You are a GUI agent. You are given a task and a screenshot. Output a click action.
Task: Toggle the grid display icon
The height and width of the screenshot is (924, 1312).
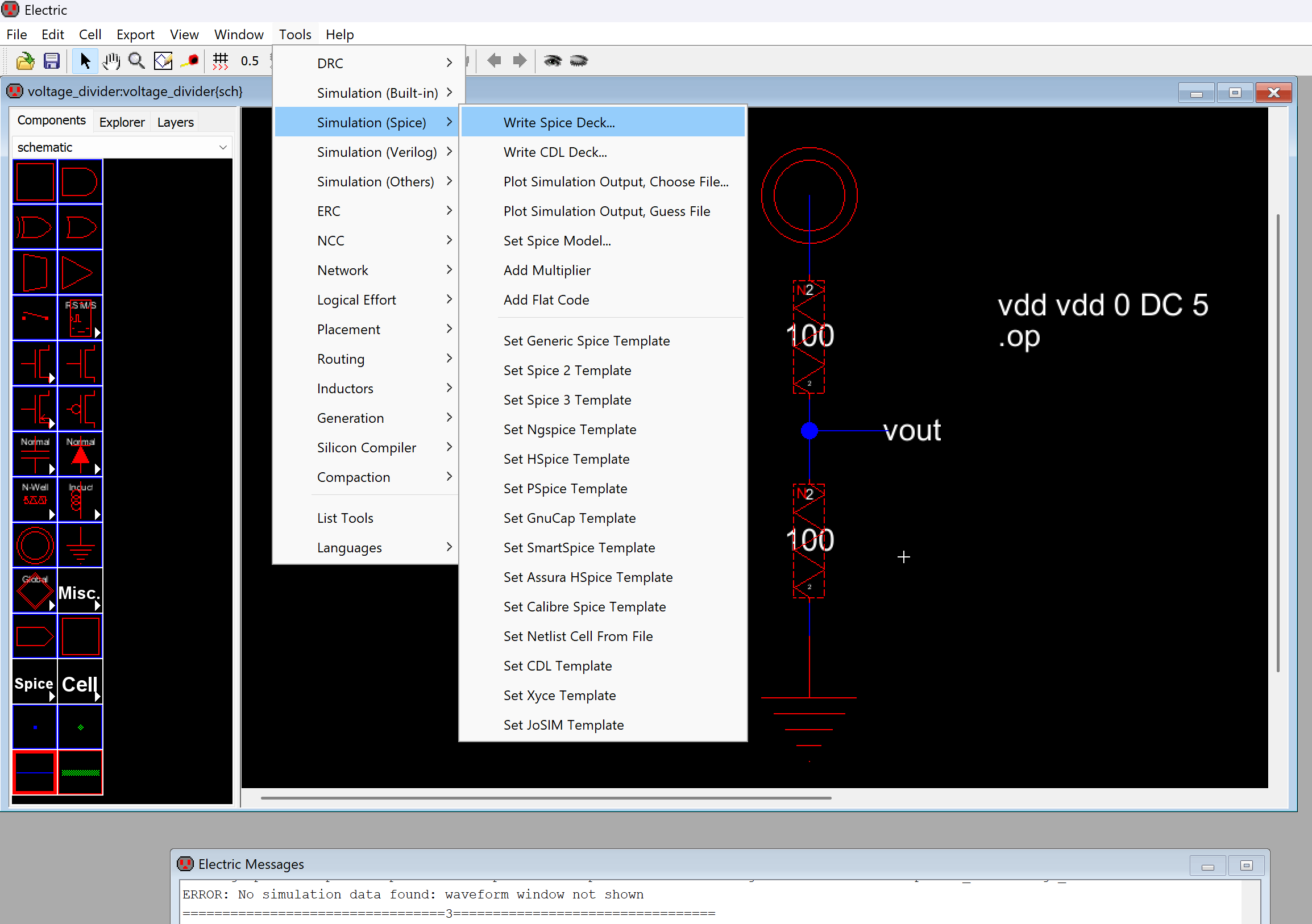221,61
